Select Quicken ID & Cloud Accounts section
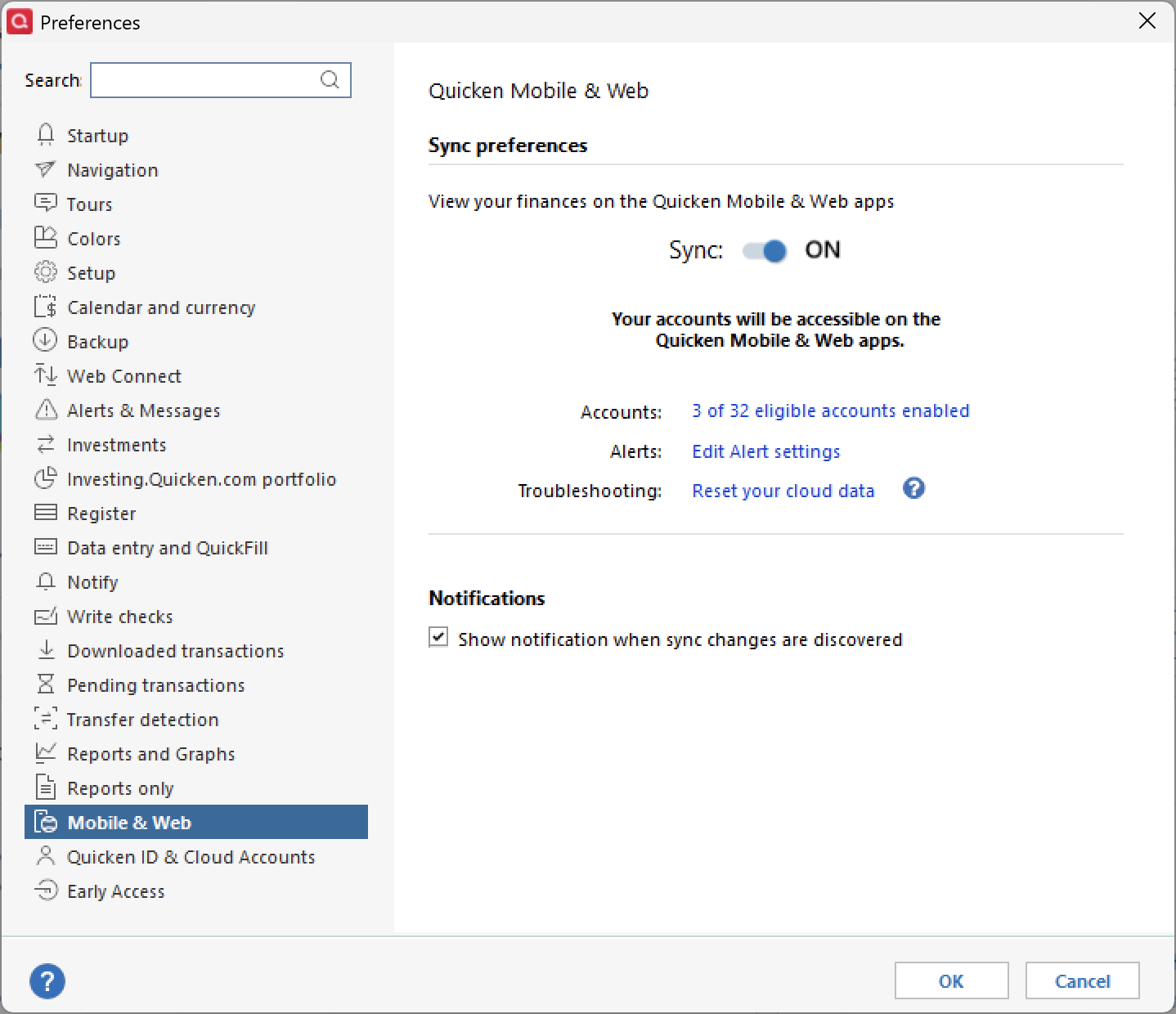 191,857
